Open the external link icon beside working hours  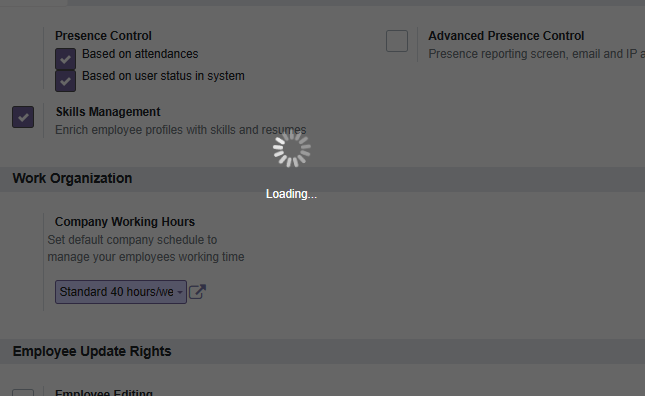click(197, 292)
